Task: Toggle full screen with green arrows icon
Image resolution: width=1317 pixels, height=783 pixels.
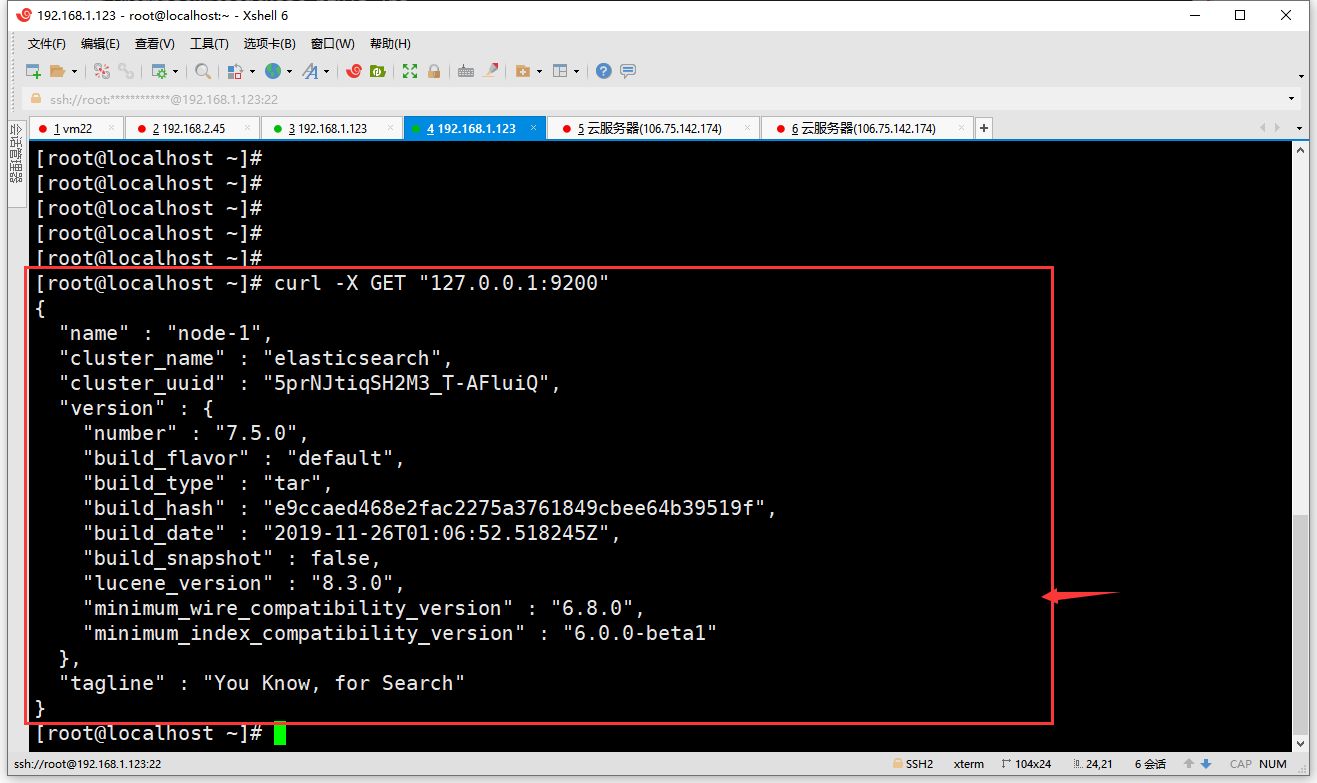Action: click(410, 71)
